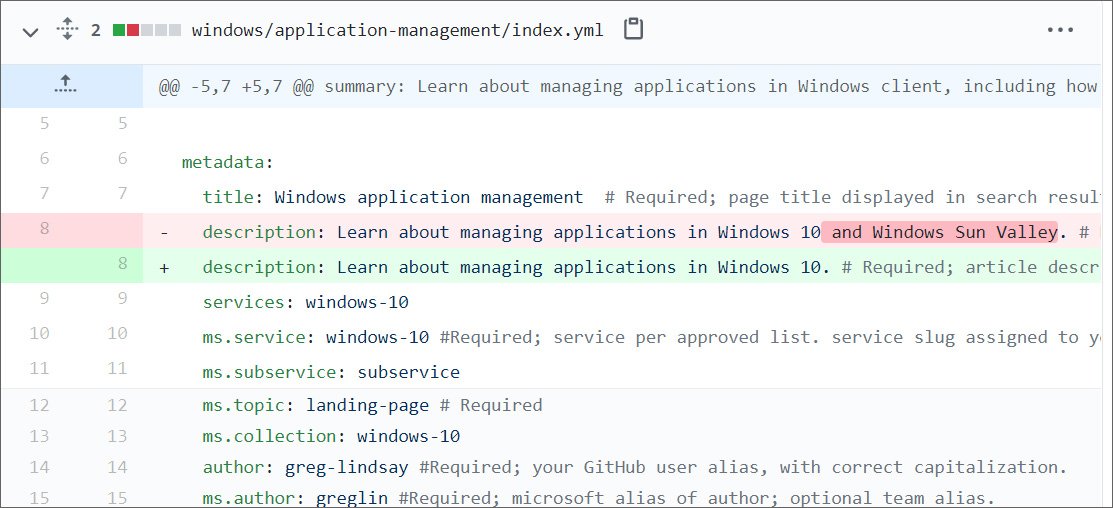Click the highlighted 'and Windows Sun Valley' text
Image resolution: width=1113 pixels, height=508 pixels.
coord(939,232)
